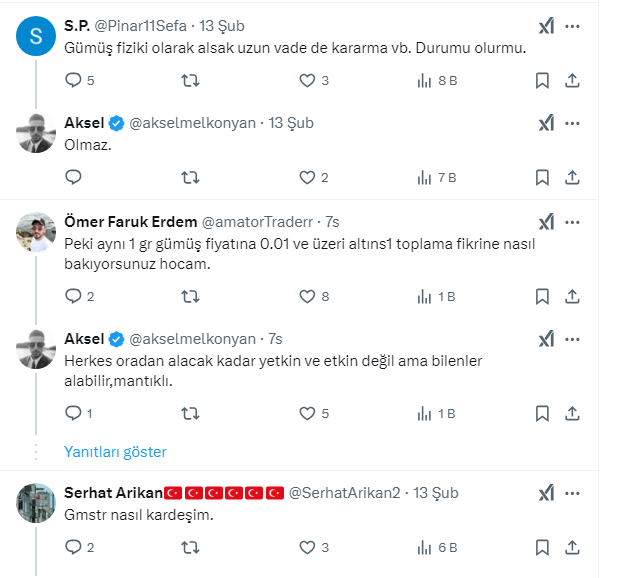Open Ömer Faruk Erdem's display name
Viewport: 620px width, 578px height.
[130, 221]
